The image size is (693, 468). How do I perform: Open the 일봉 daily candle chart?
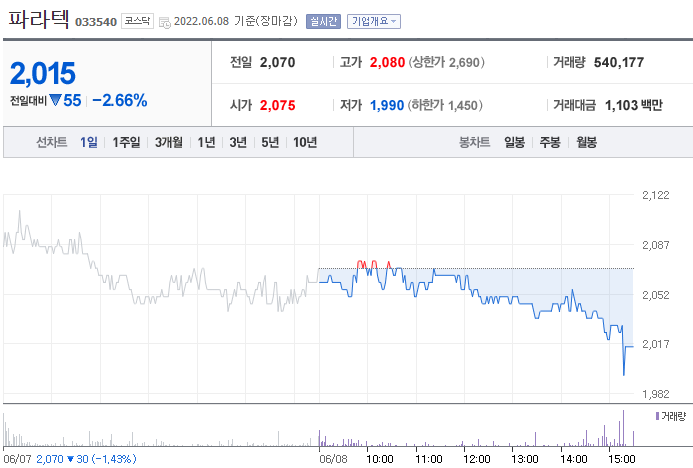[514, 142]
